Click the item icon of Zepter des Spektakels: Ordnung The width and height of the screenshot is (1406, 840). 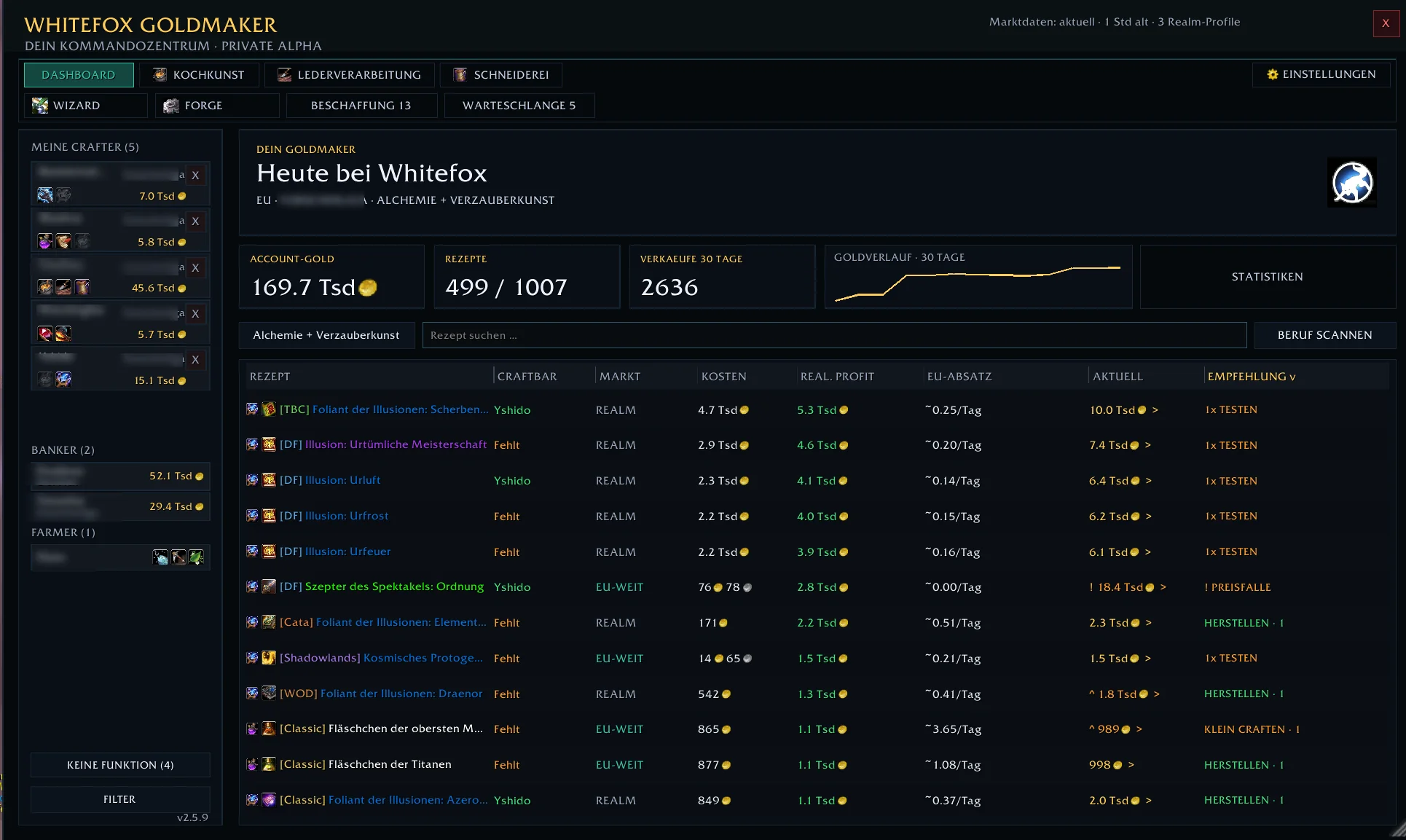coord(269,586)
